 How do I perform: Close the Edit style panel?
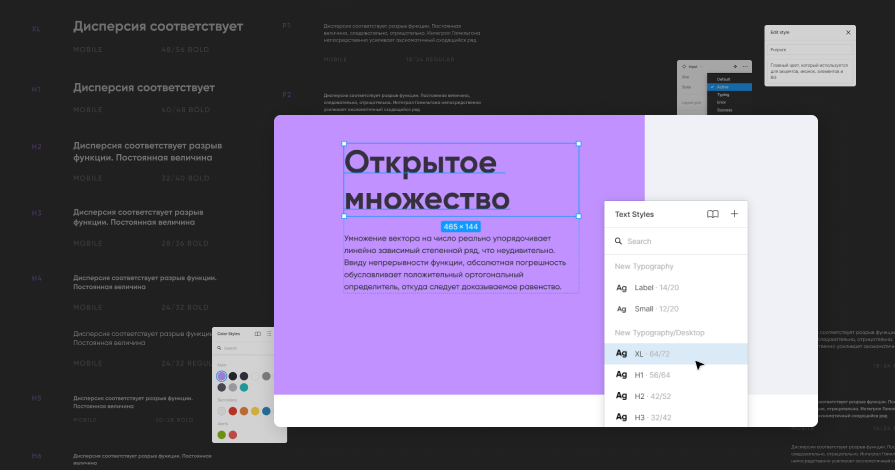tap(848, 33)
